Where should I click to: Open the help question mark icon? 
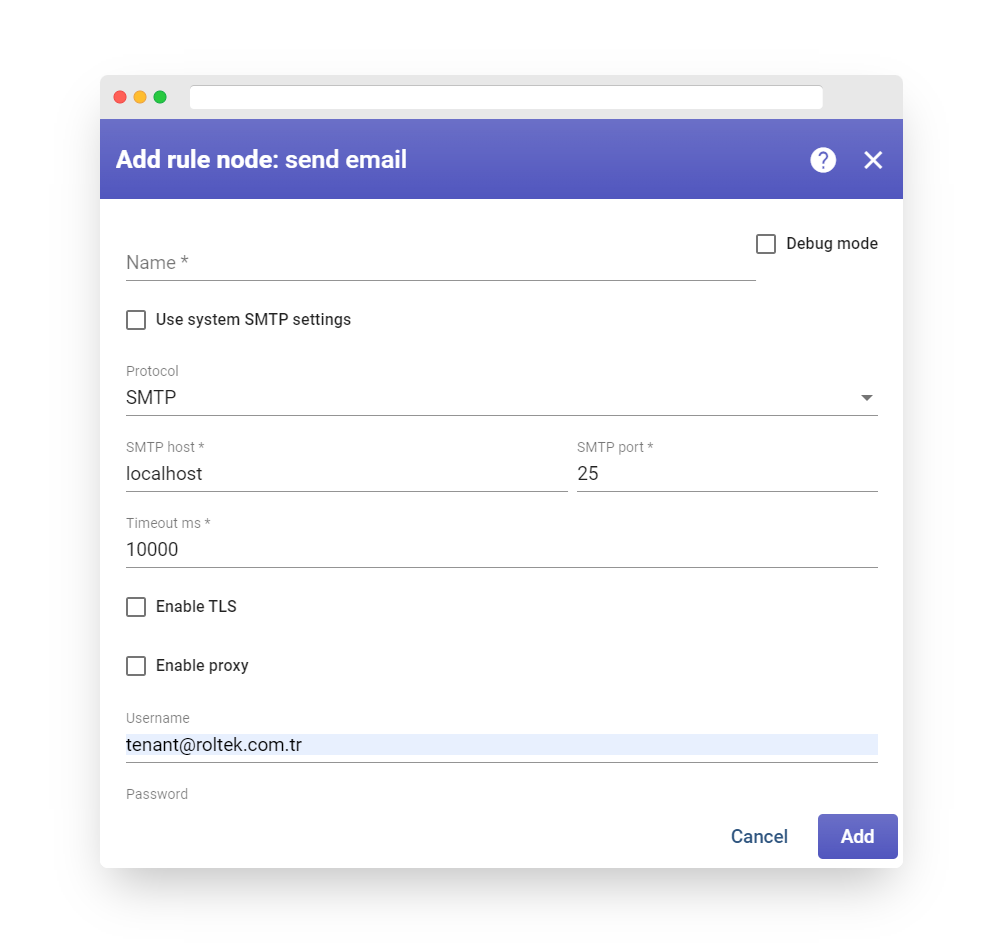[x=823, y=160]
